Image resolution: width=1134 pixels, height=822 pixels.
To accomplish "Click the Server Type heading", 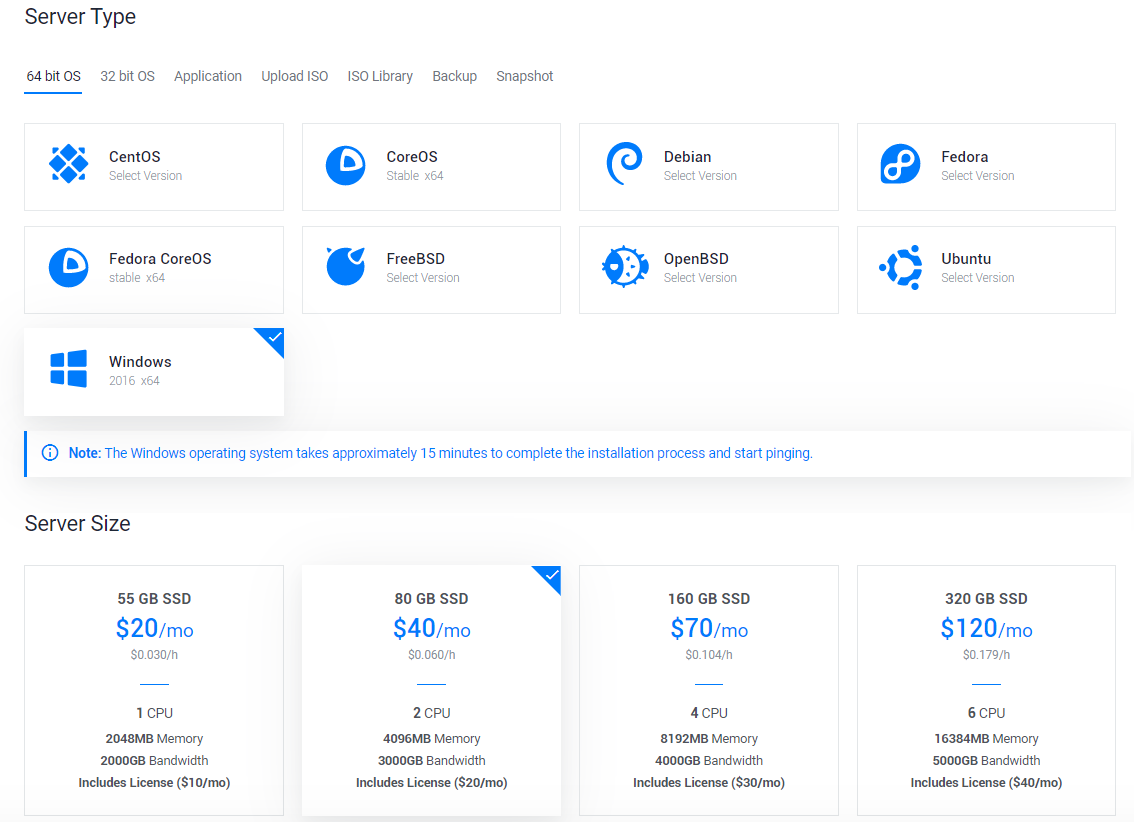I will pyautogui.click(x=80, y=17).
